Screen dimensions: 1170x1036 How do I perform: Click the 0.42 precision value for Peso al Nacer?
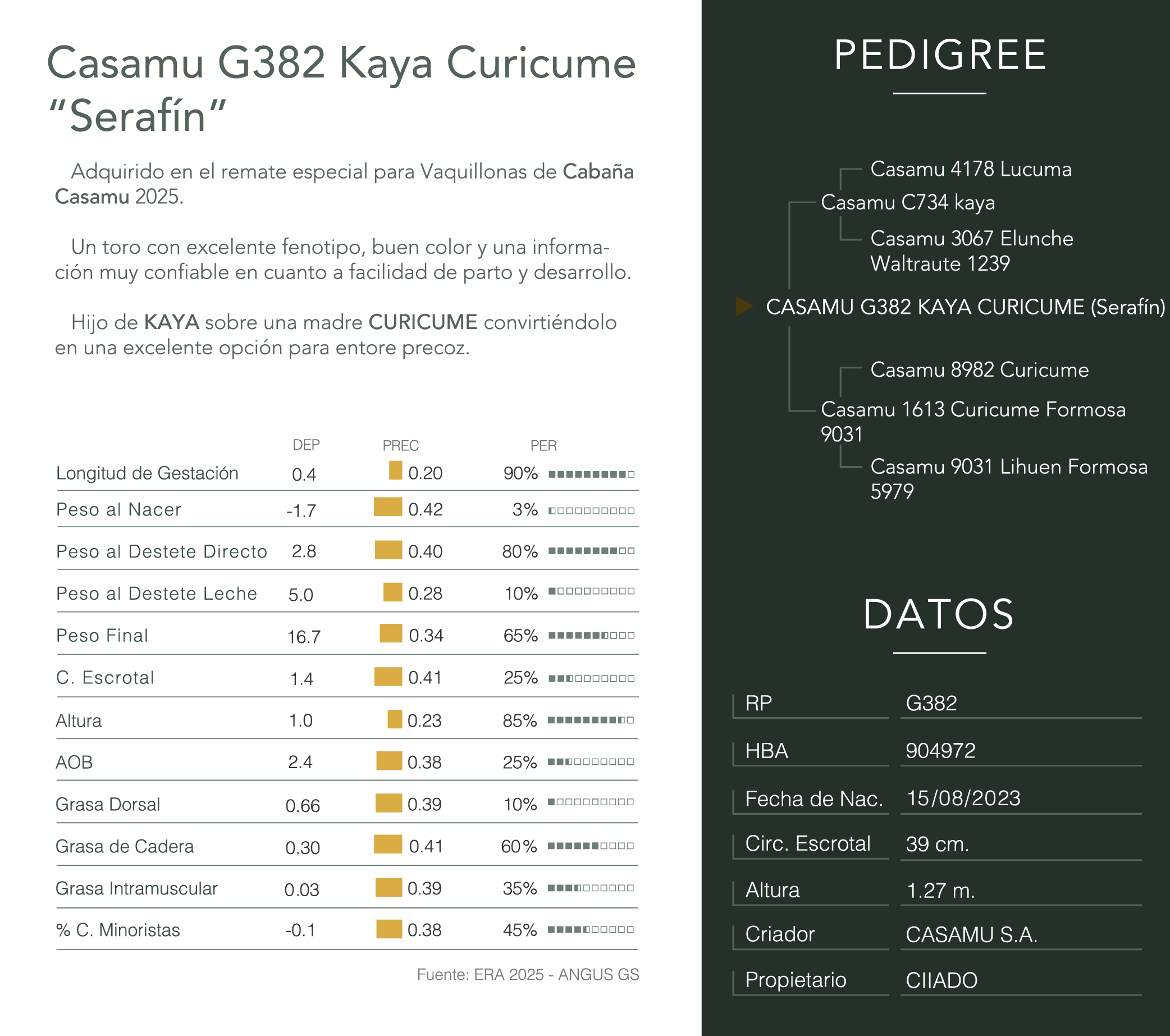[426, 509]
